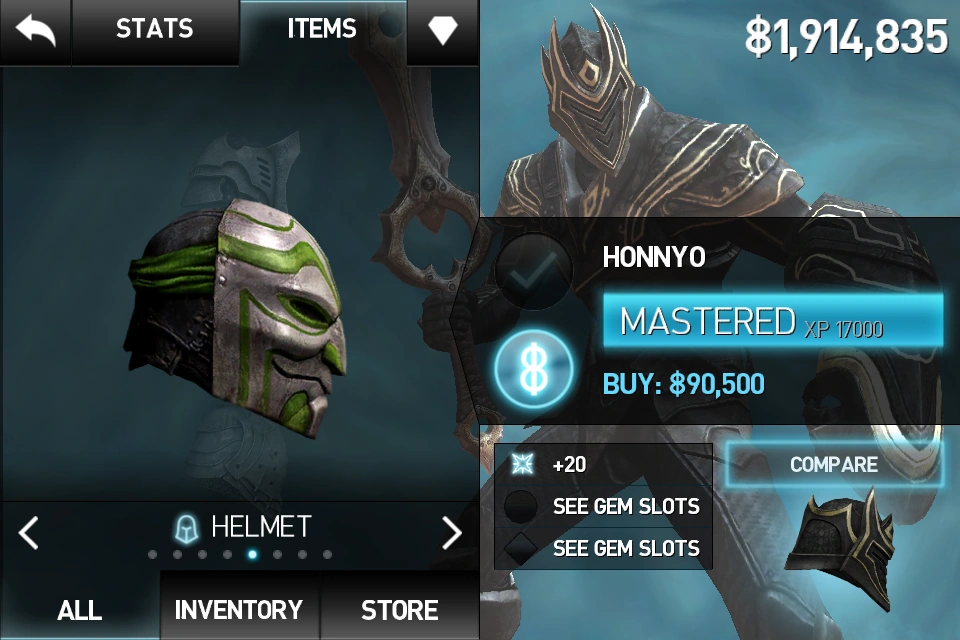Tap the equipped dark helmet thumbnail
Screen dimensions: 960x640
(x=841, y=544)
